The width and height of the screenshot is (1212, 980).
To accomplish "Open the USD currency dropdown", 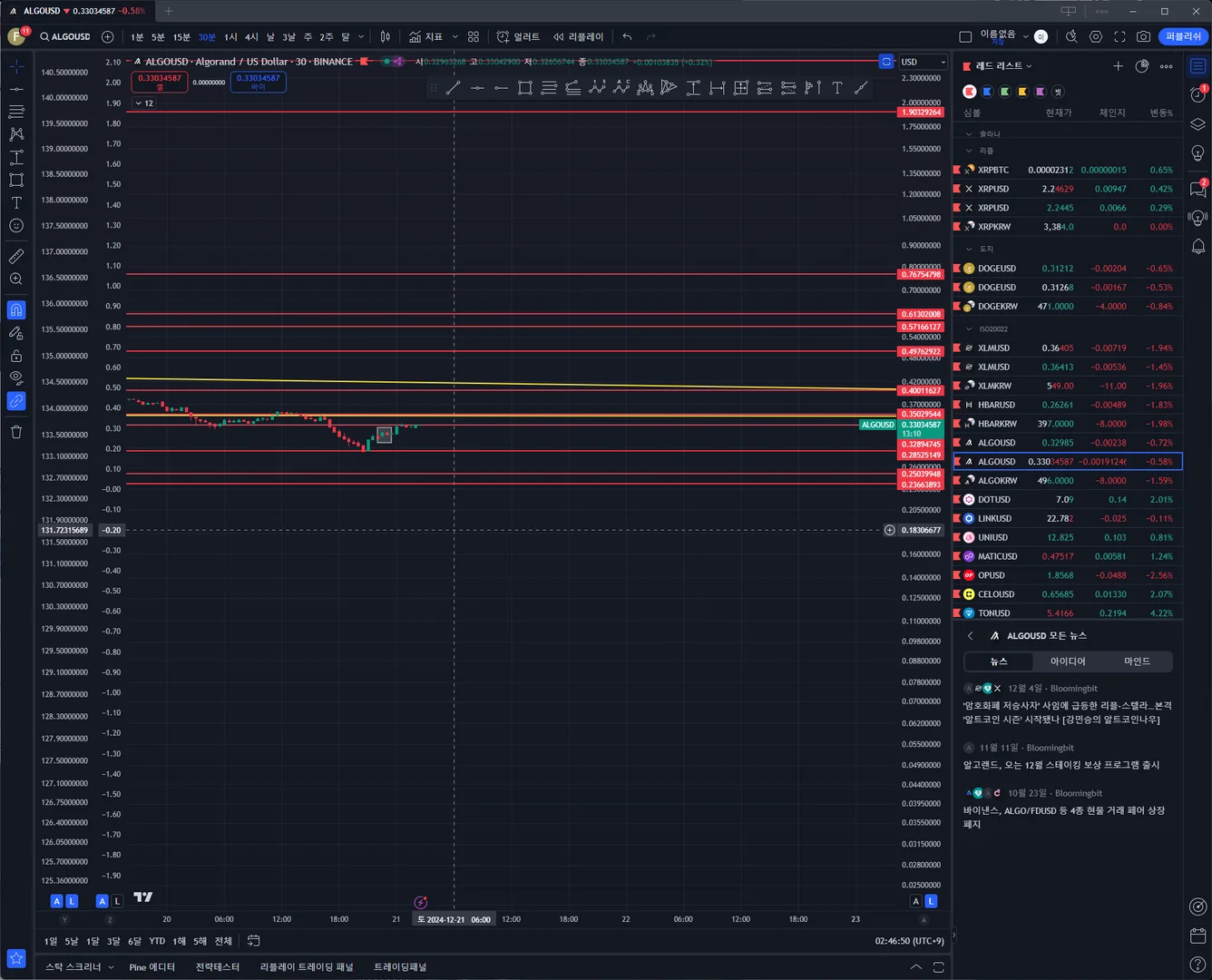I will click(923, 62).
